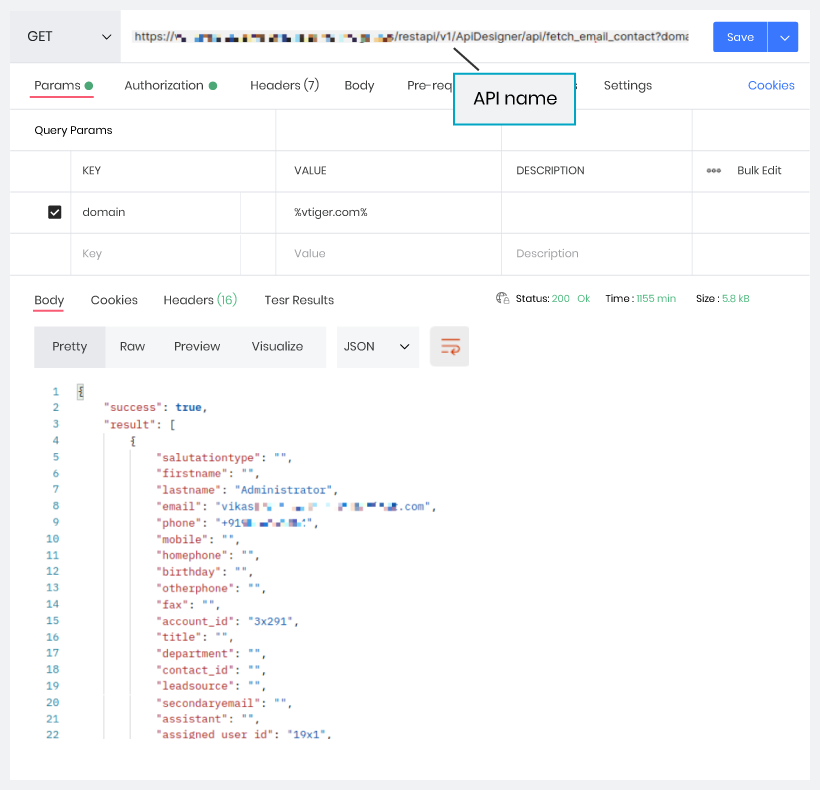Open response Headers (16) tab
The height and width of the screenshot is (790, 820).
tap(200, 300)
